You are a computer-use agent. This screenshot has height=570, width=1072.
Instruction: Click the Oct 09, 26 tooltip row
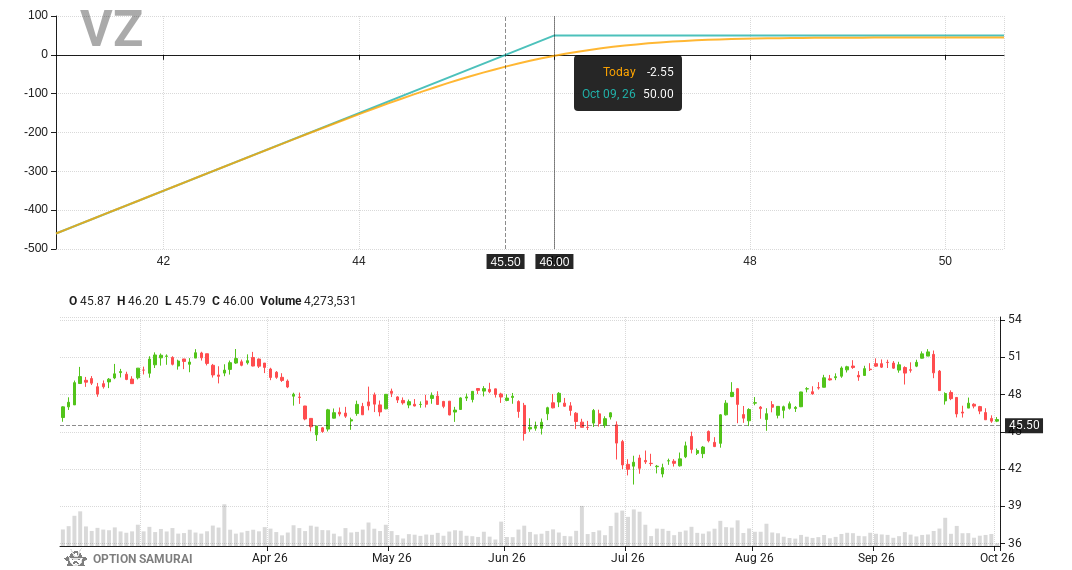tap(628, 94)
